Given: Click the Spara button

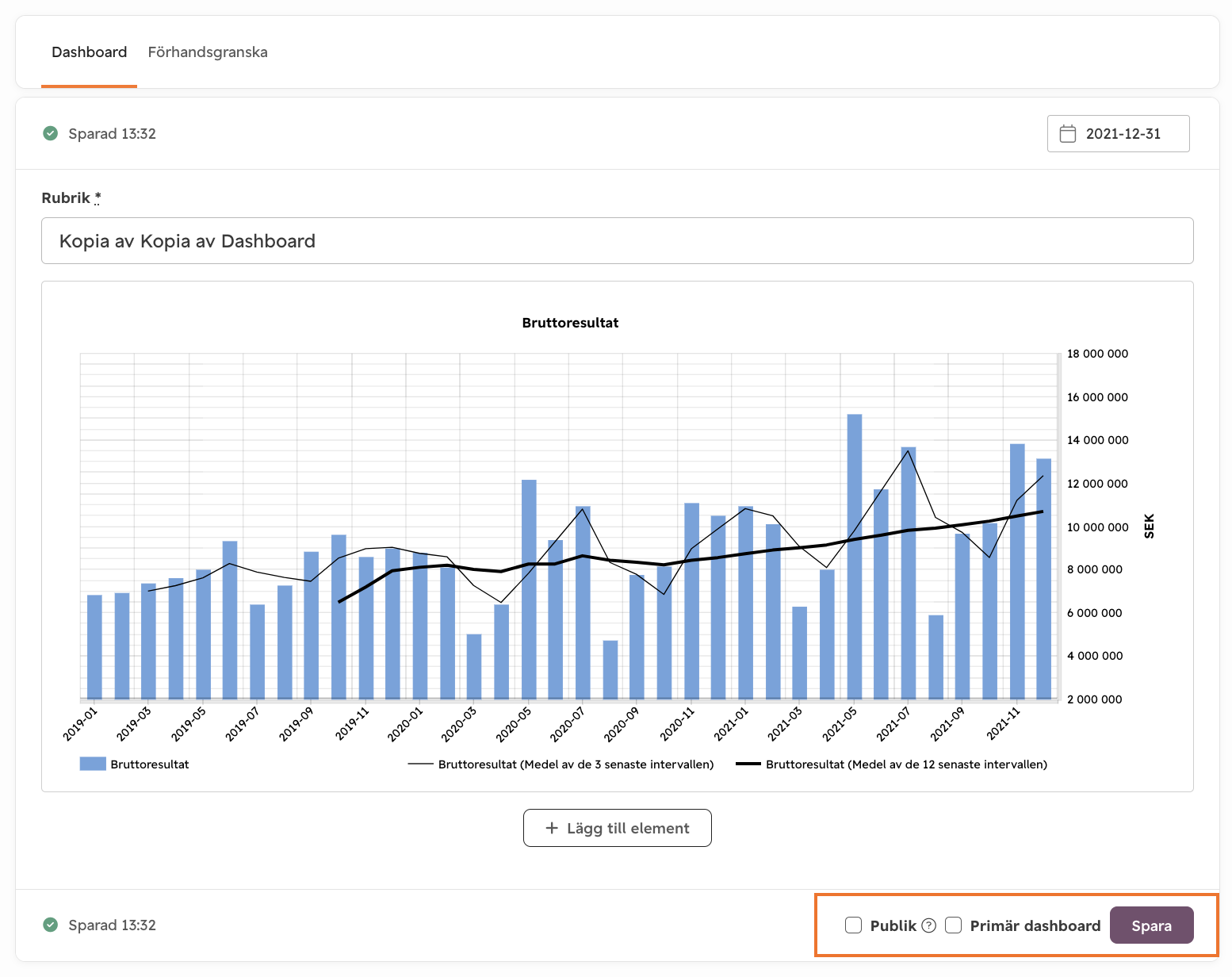Looking at the screenshot, I should [1151, 925].
